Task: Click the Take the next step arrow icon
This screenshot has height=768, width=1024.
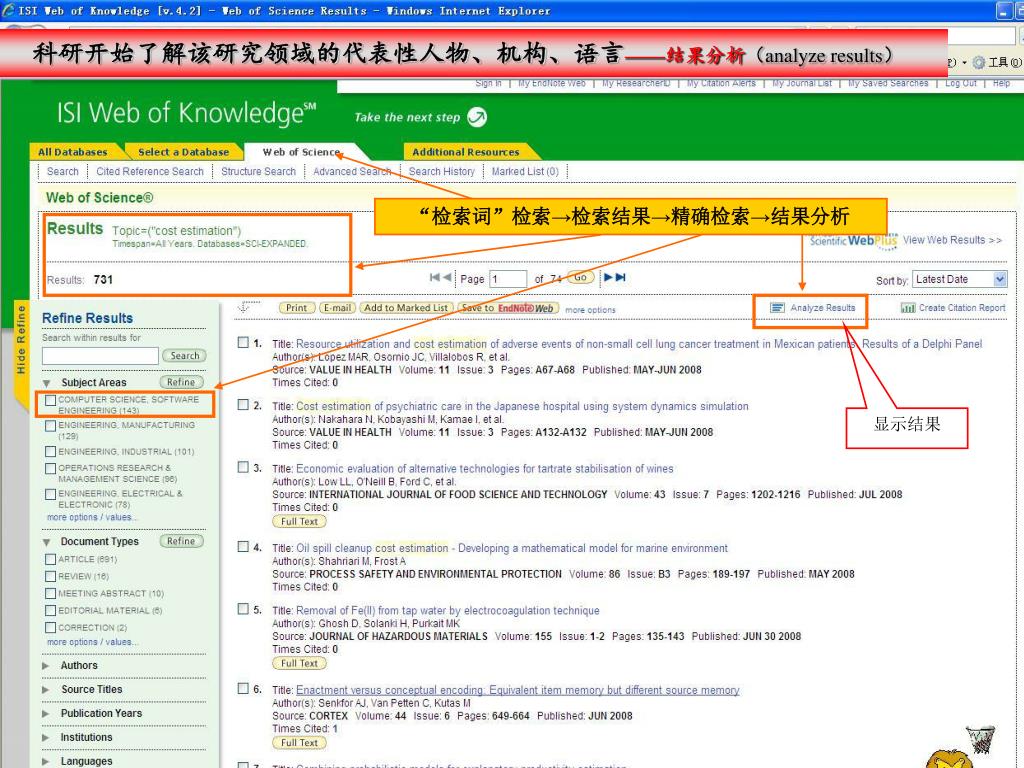Action: coord(477,117)
